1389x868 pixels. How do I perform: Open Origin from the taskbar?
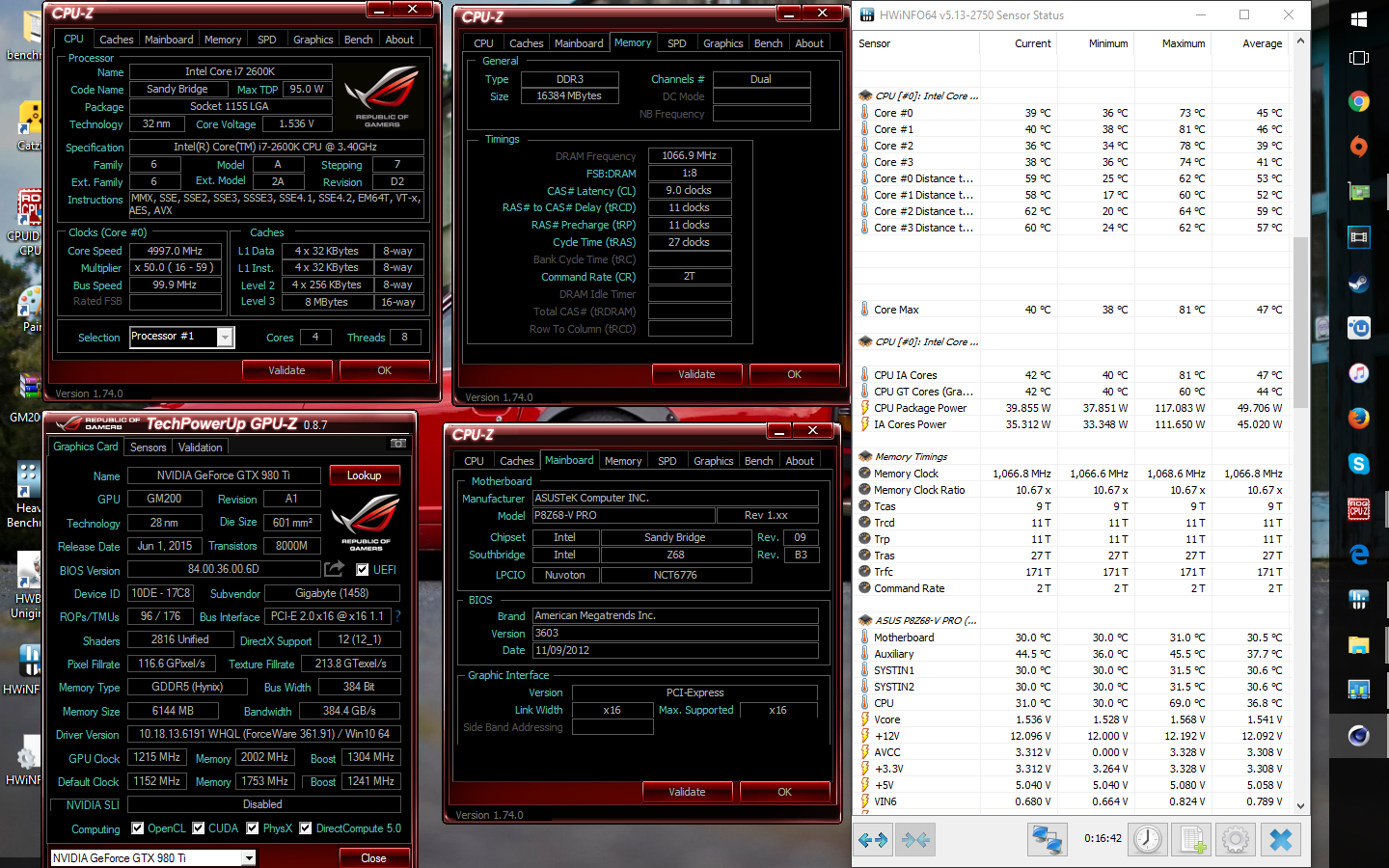pos(1359,147)
